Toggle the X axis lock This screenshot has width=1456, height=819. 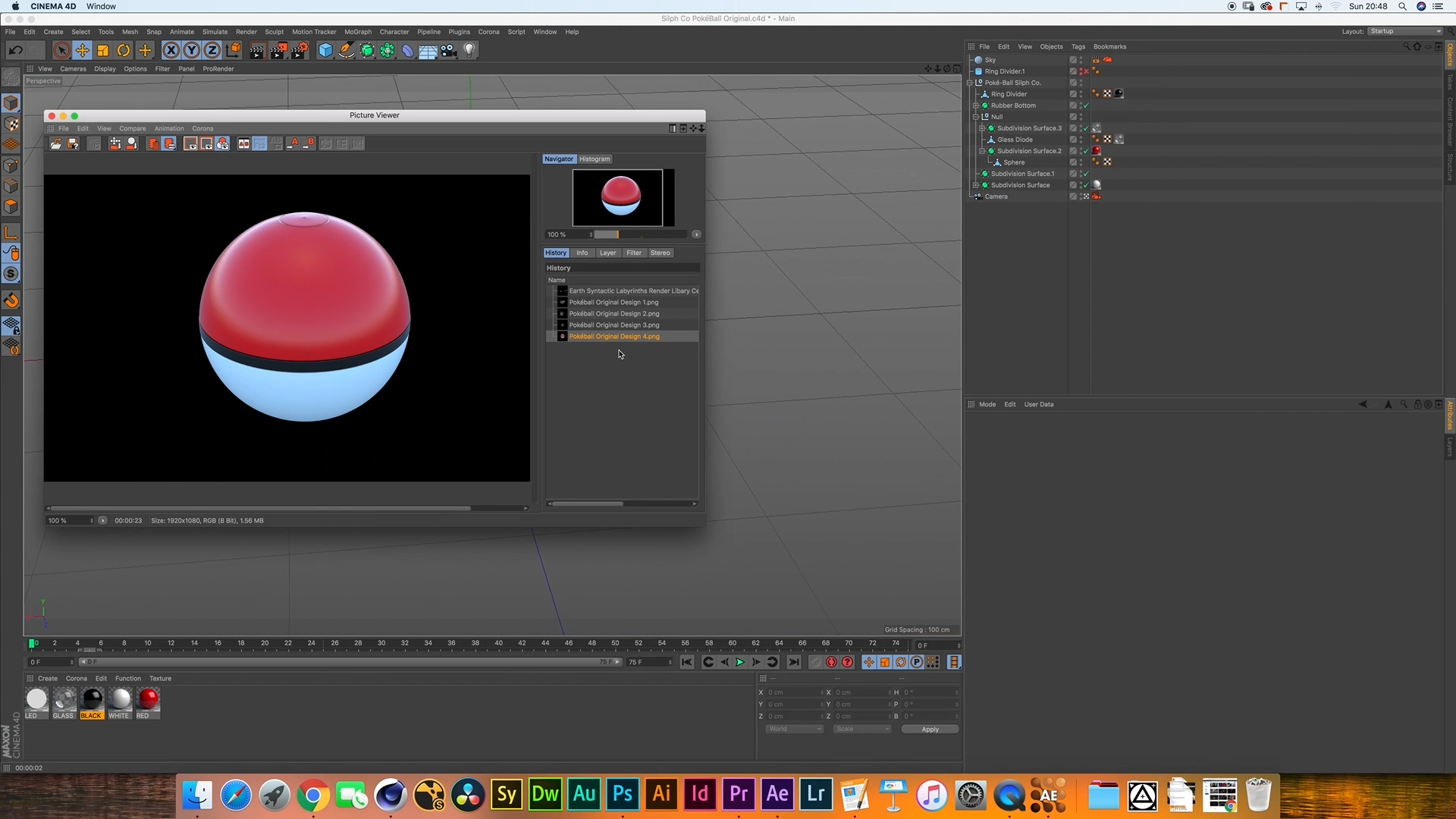(x=171, y=51)
